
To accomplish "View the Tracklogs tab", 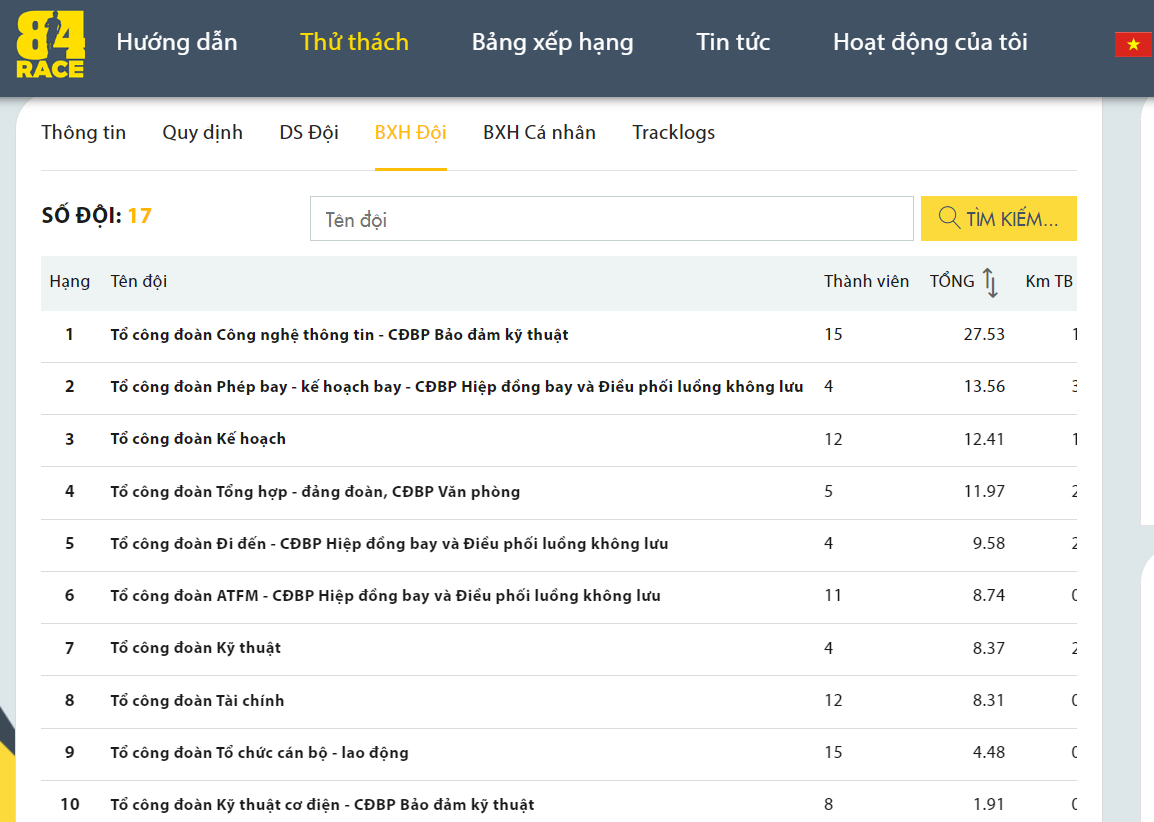I will click(673, 133).
